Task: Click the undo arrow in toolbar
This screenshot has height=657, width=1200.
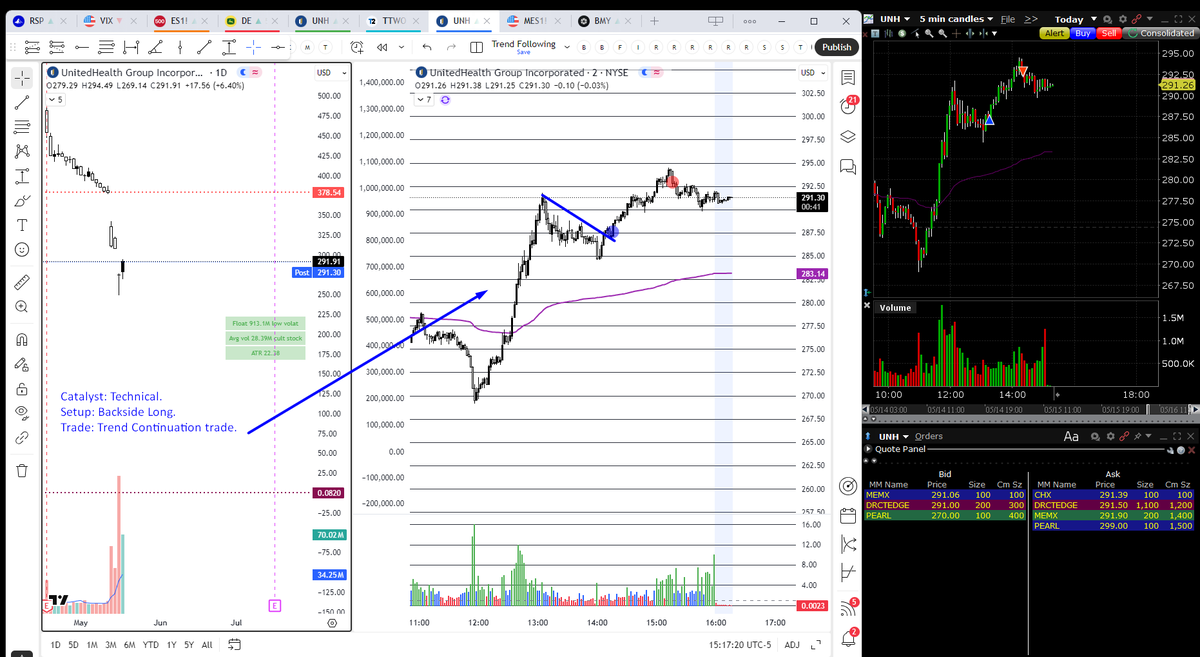Action: (x=427, y=47)
